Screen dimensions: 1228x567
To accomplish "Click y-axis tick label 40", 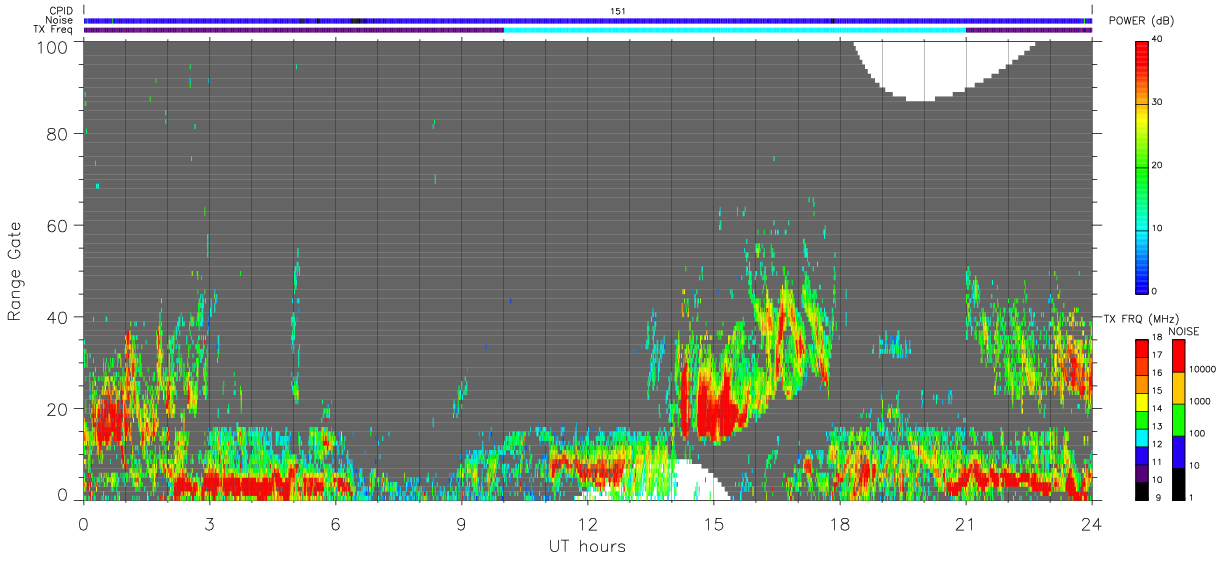I will tap(57, 317).
